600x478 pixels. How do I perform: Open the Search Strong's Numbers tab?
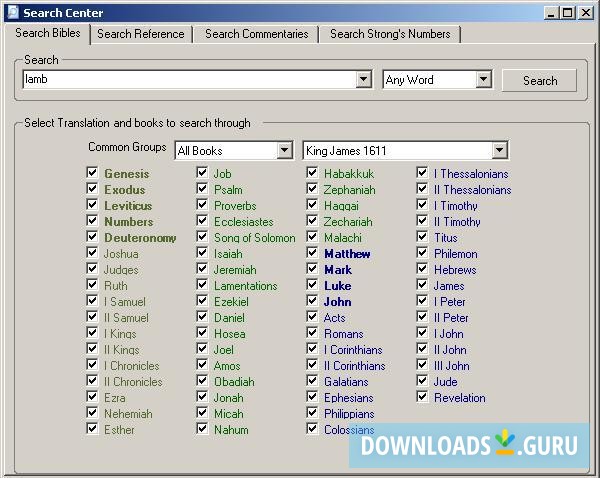click(x=390, y=34)
